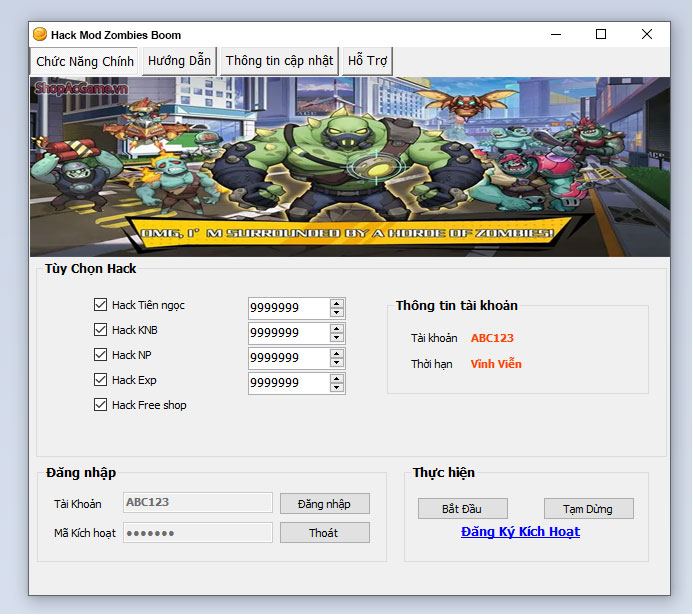Click the orange app icon in title bar
The image size is (693, 616).
pyautogui.click(x=40, y=34)
